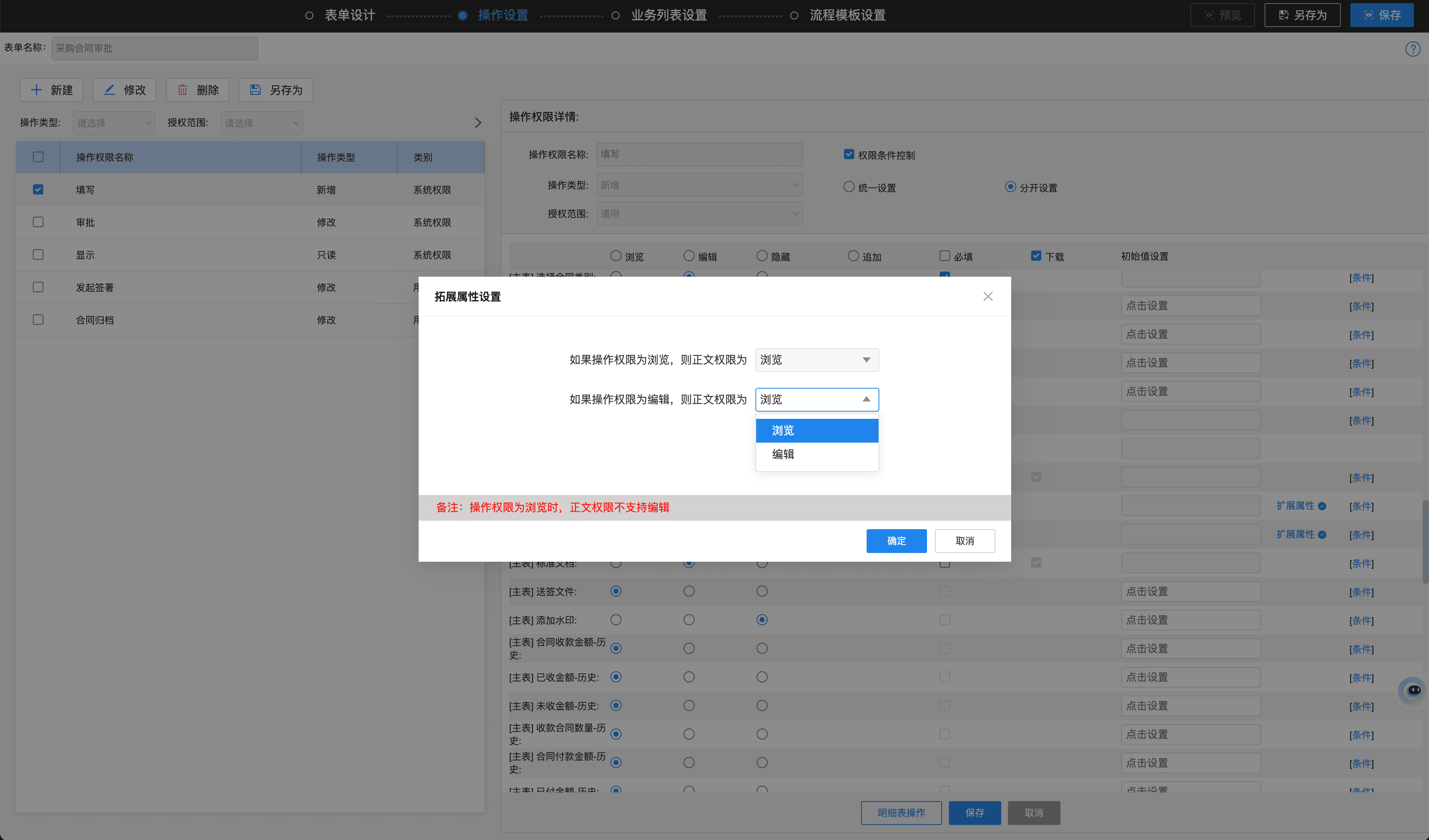The height and width of the screenshot is (840, 1429).
Task: Check the 合同归档 row checkbox
Action: [x=38, y=320]
